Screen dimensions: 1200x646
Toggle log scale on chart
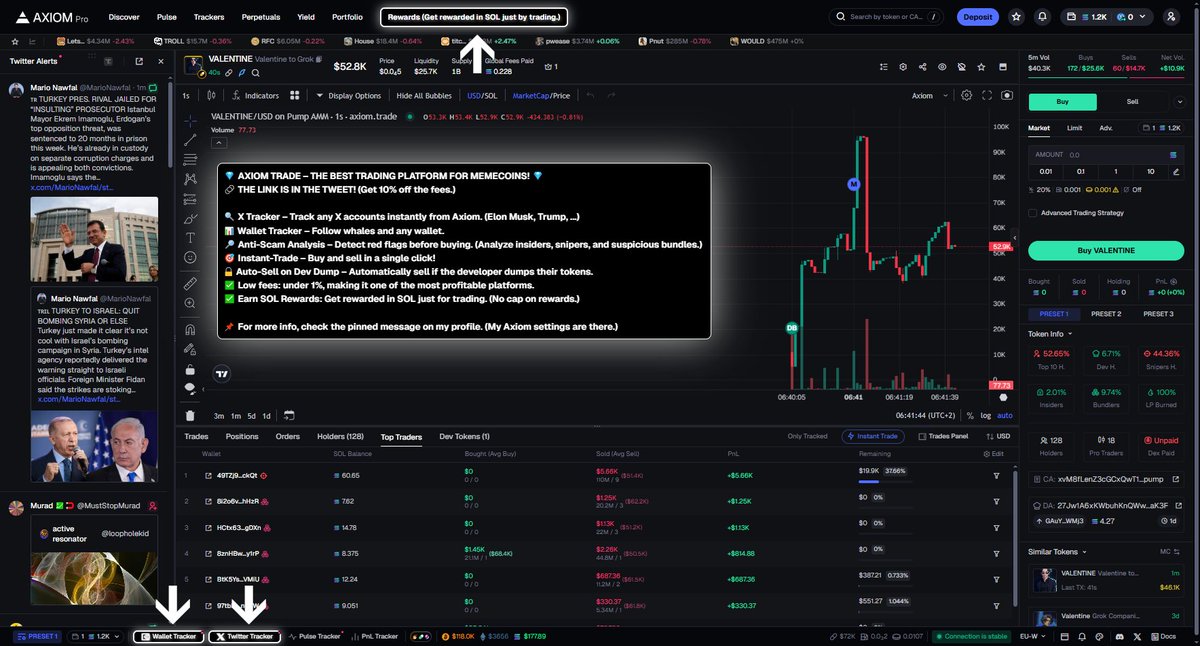pos(986,415)
